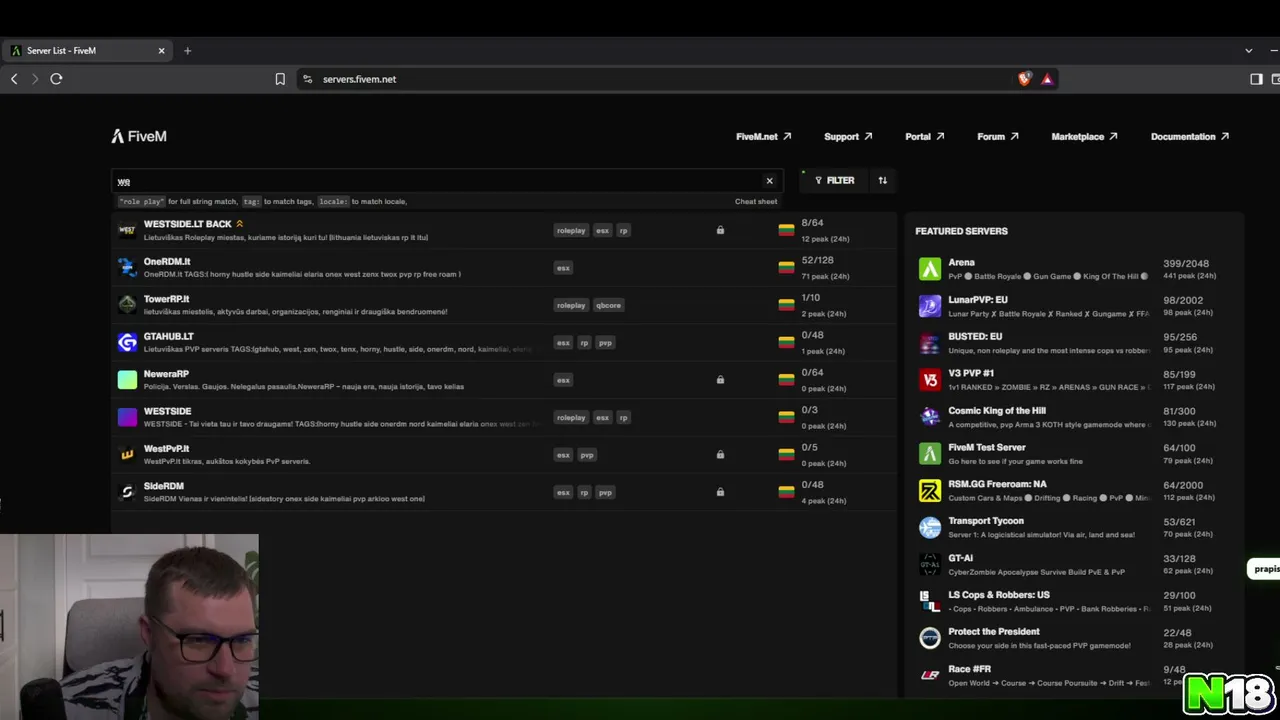The height and width of the screenshot is (720, 1280).
Task: Click the Lithuanian flag on the OneRDM.lt row
Action: pyautogui.click(x=786, y=267)
